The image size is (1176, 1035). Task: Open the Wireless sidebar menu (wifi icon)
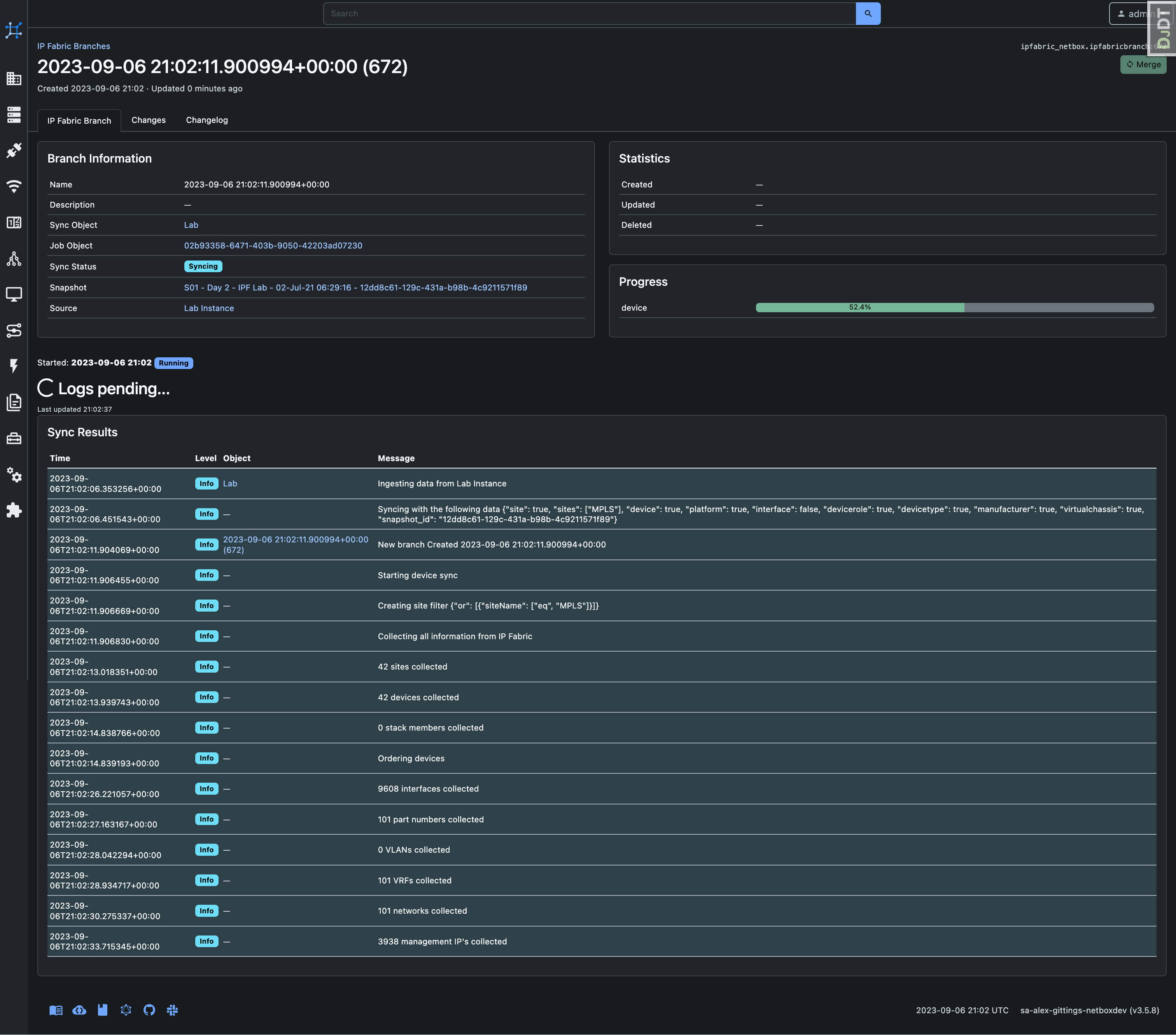pyautogui.click(x=14, y=186)
